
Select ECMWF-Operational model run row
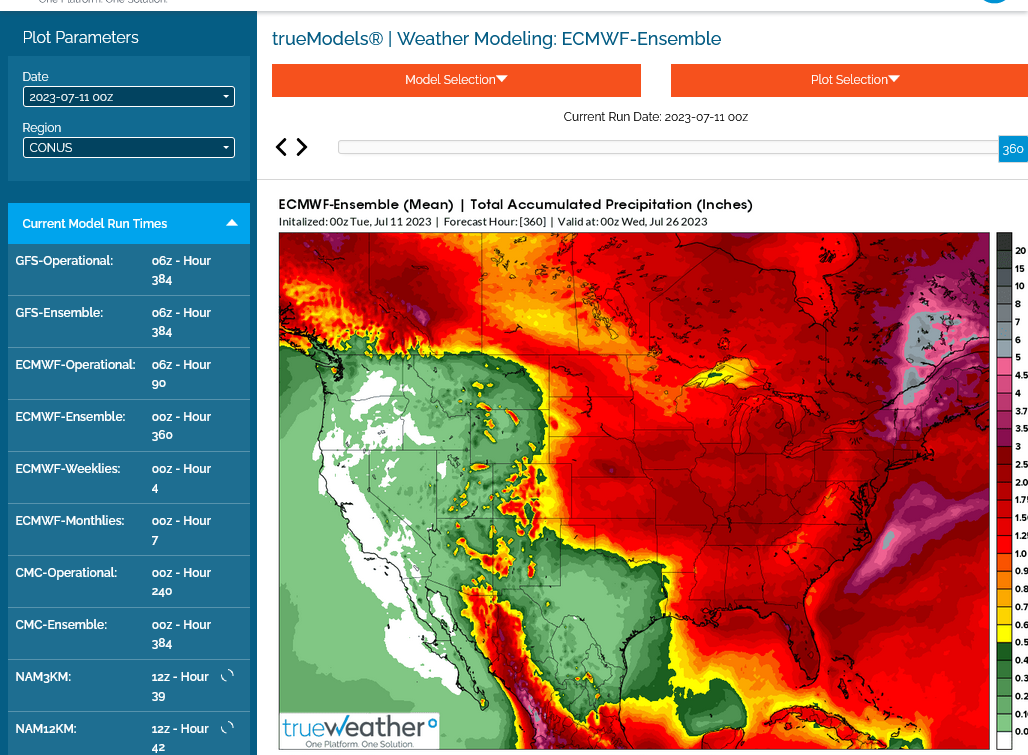coord(129,374)
